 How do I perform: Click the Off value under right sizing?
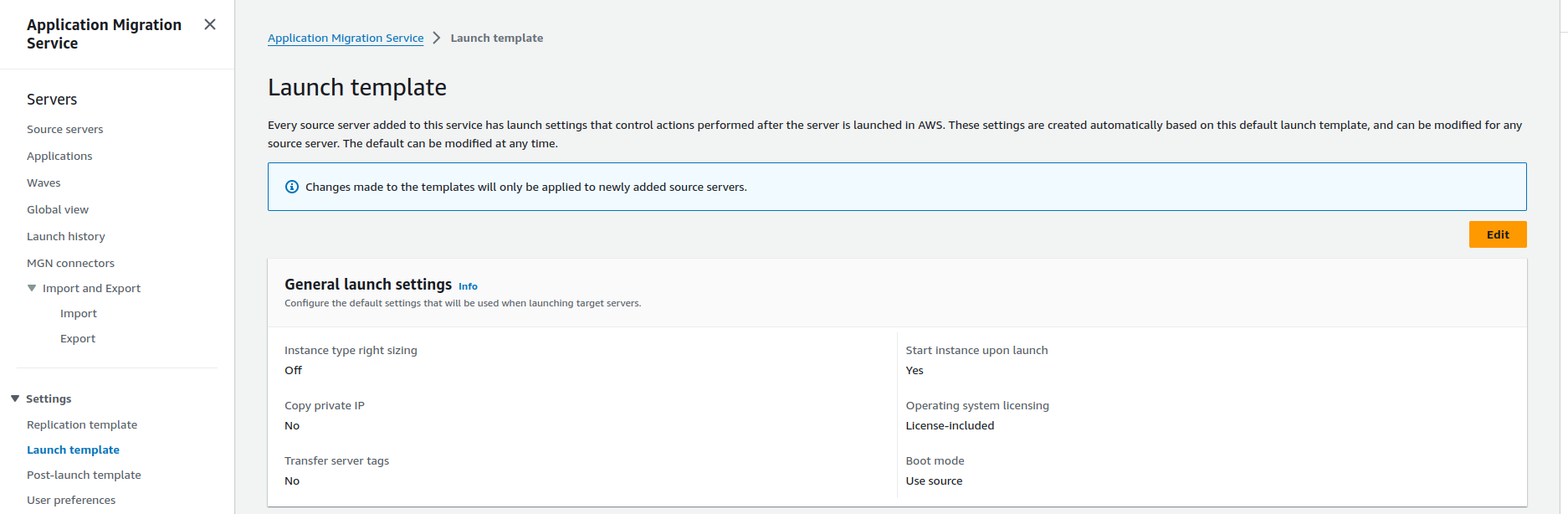tap(293, 370)
